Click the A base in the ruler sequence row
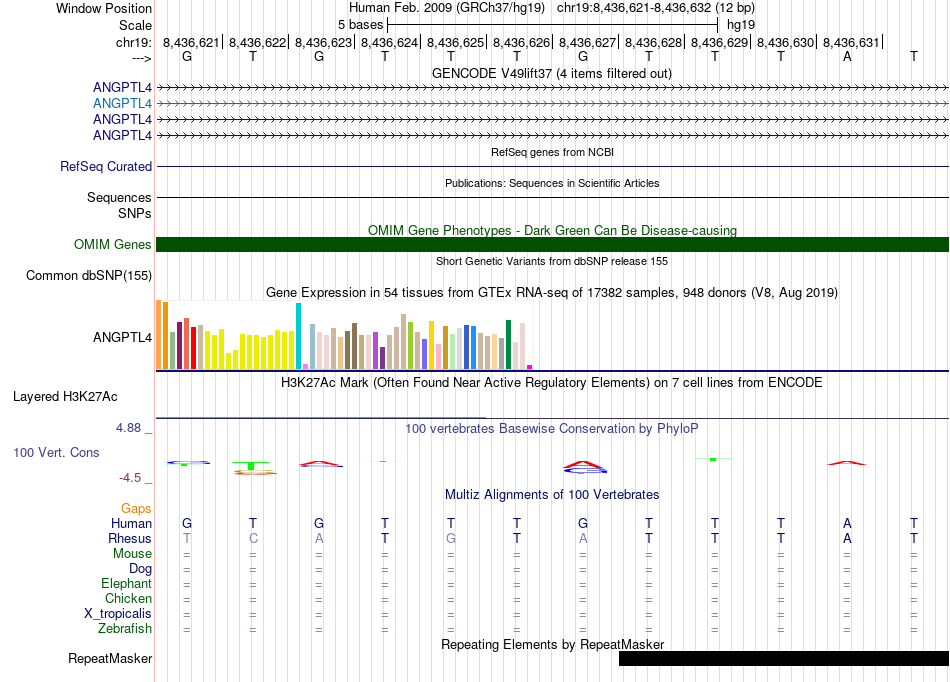This screenshot has height=682, width=950. point(847,57)
